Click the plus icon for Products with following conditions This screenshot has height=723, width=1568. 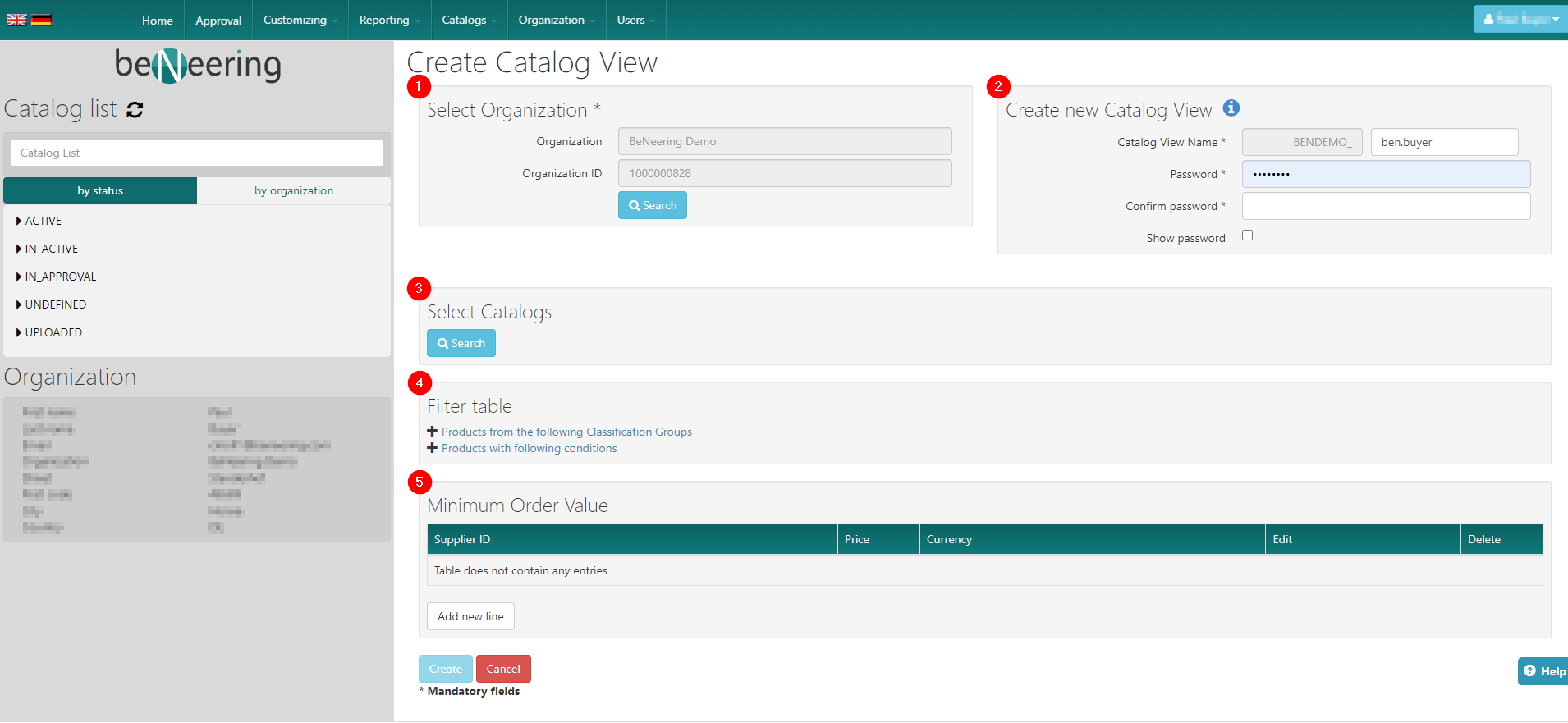(432, 448)
